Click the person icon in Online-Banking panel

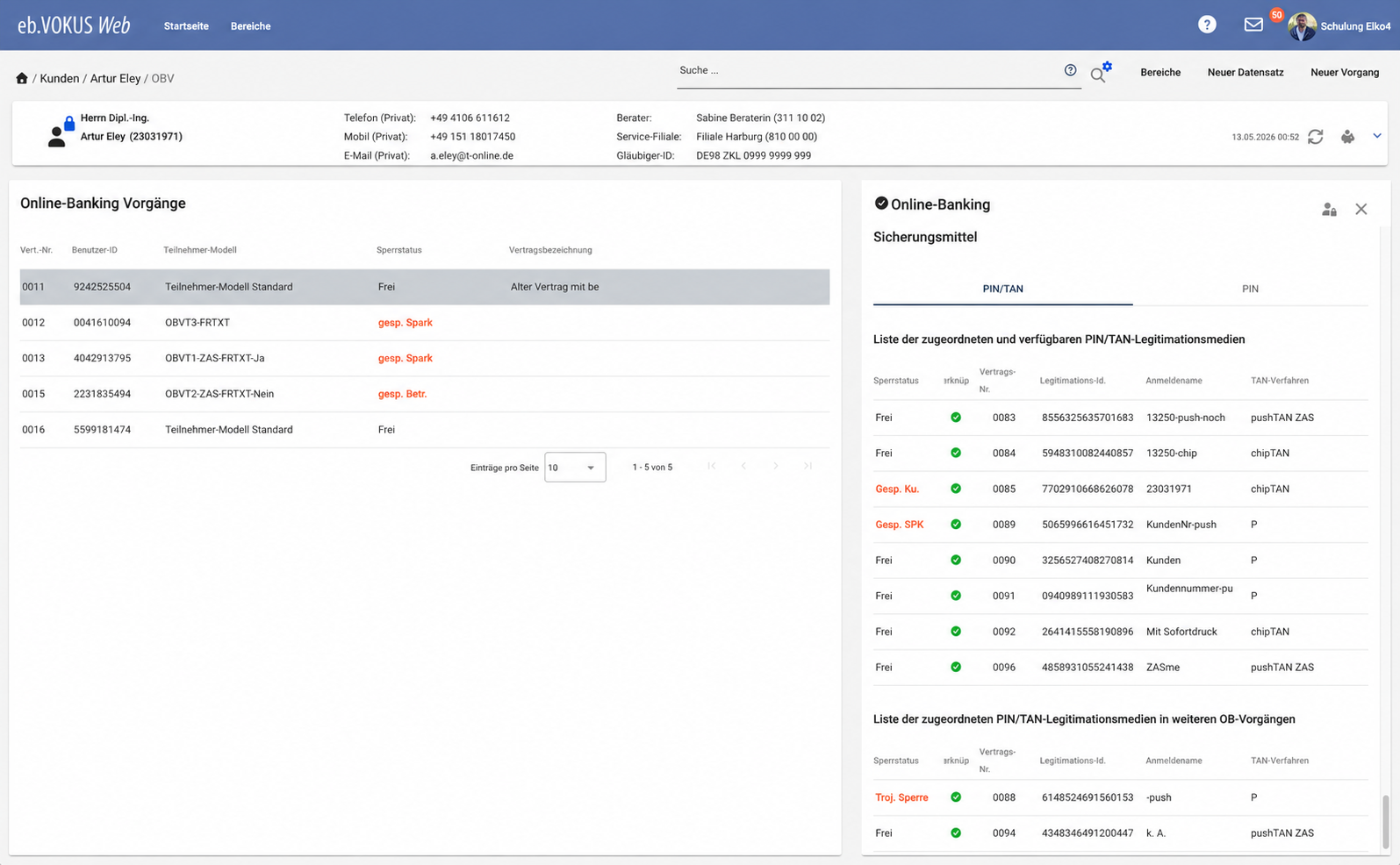pos(1329,210)
